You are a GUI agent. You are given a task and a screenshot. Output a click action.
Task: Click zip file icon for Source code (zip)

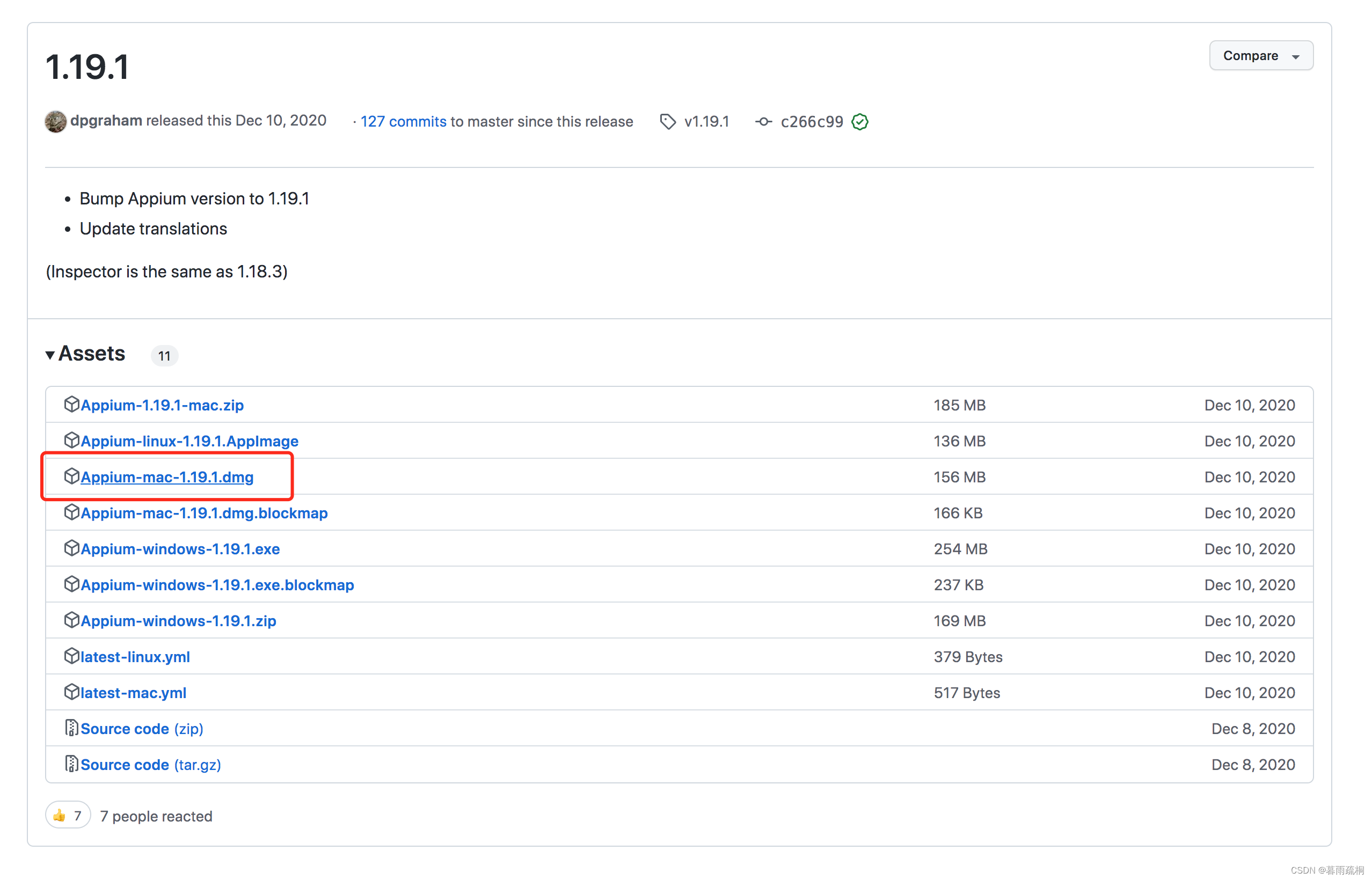pos(71,728)
